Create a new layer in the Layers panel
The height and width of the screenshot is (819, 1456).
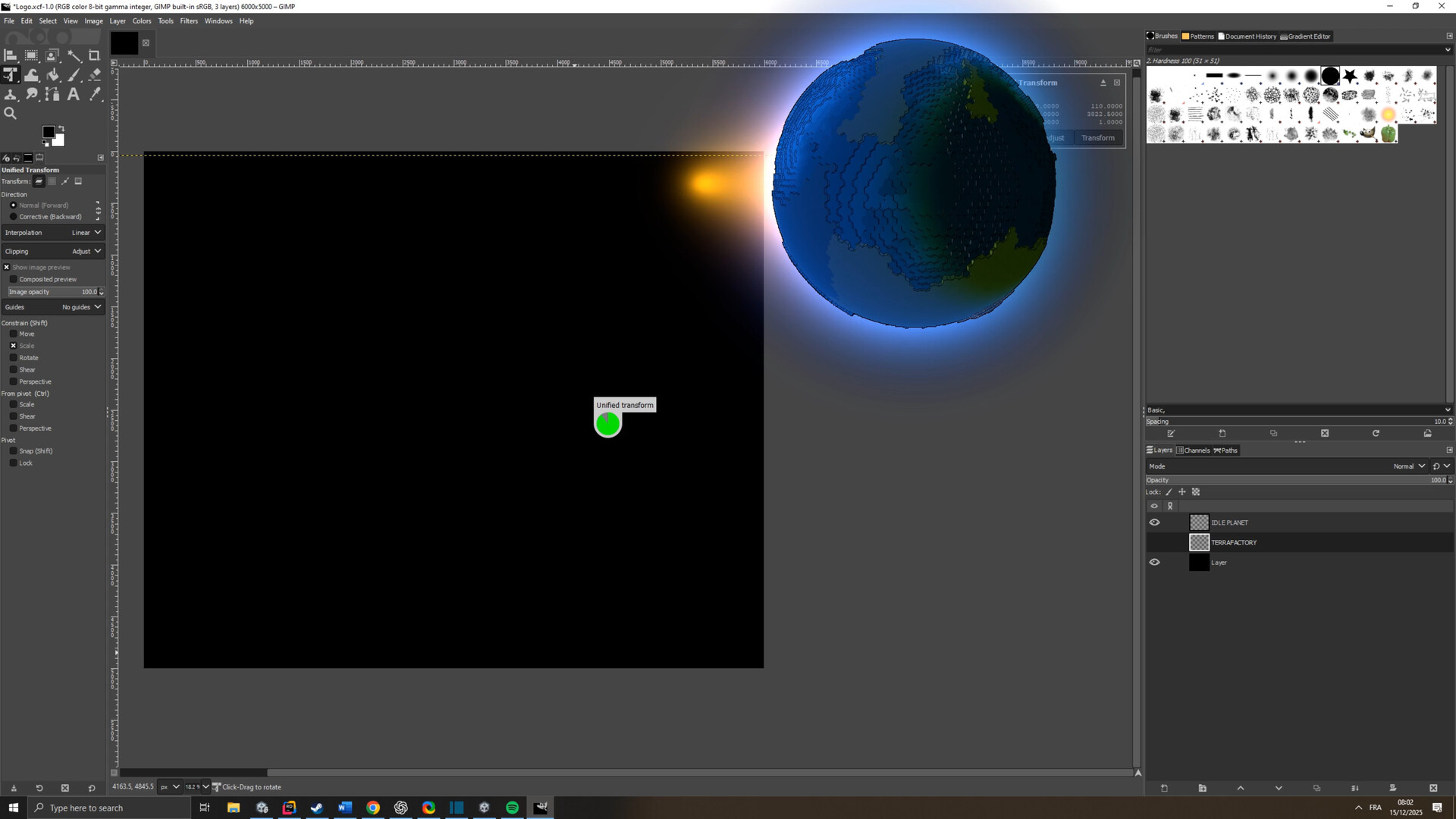[1163, 788]
